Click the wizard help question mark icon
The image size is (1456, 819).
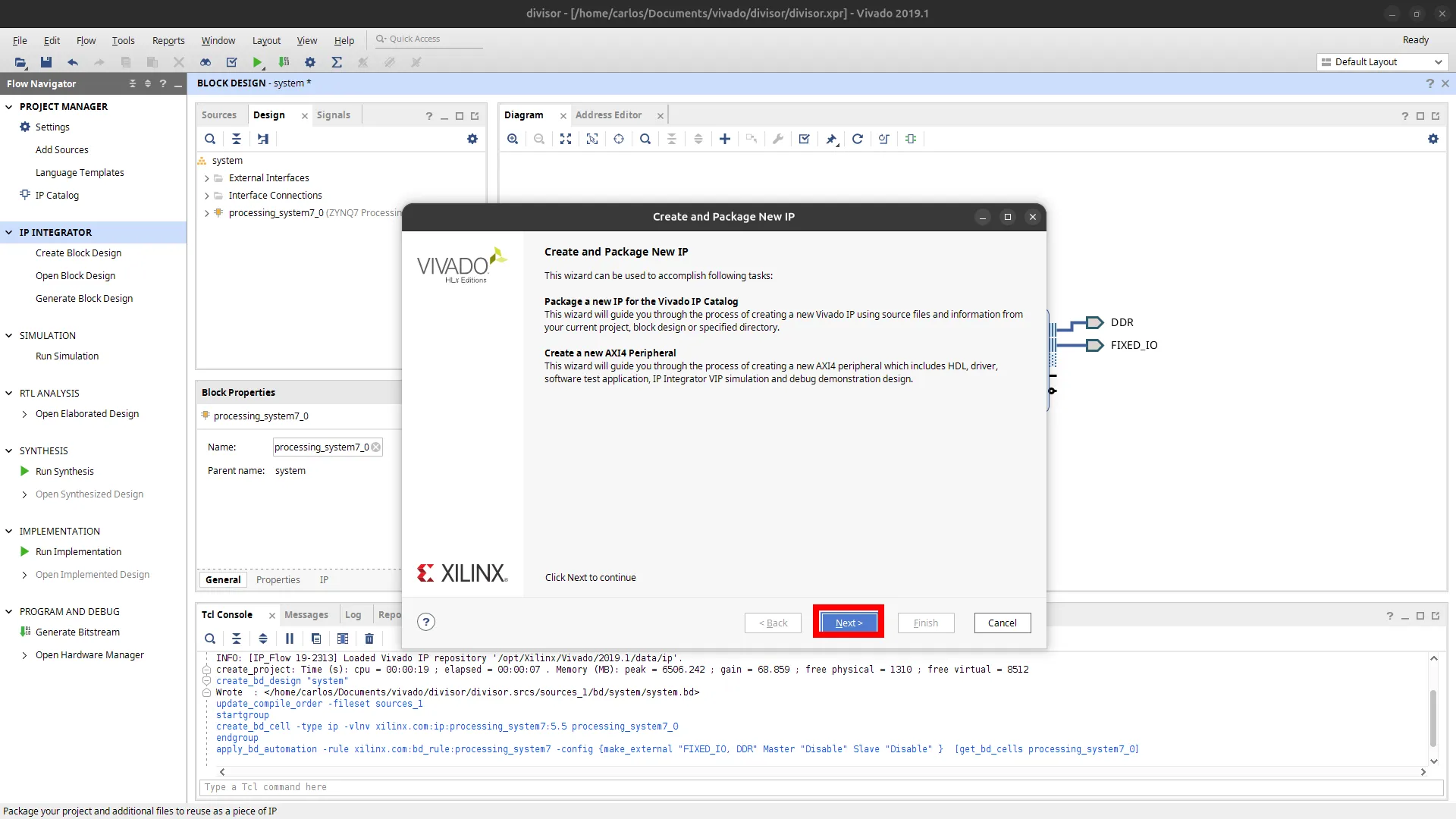(426, 622)
